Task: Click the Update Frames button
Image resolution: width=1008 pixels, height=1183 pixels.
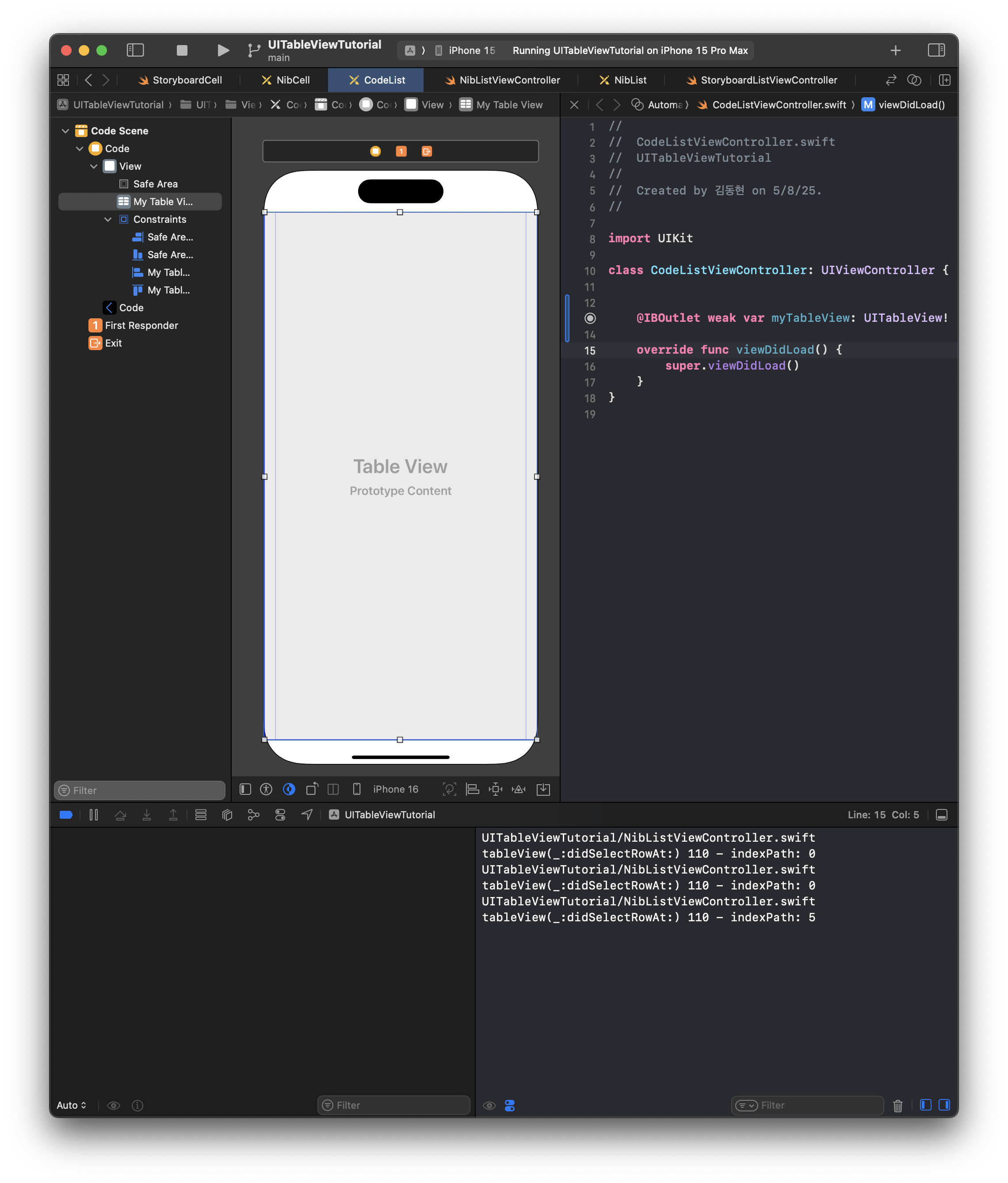Action: point(450,789)
